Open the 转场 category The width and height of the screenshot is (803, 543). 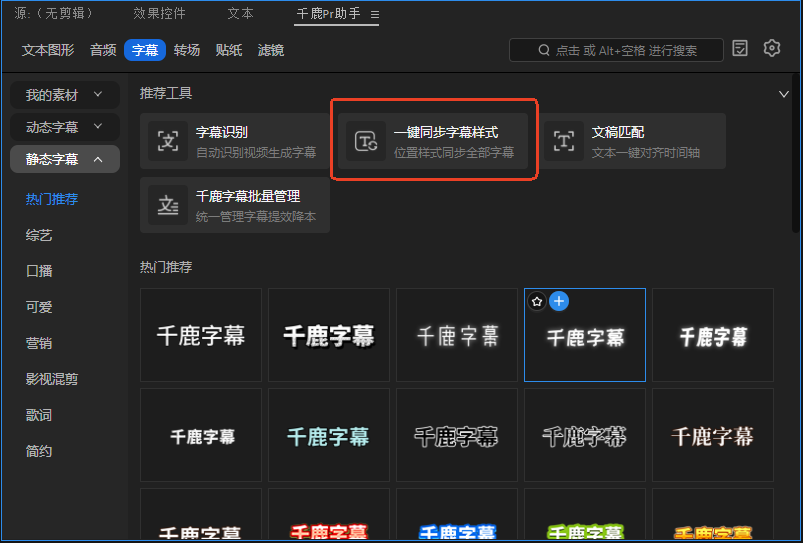coord(186,50)
